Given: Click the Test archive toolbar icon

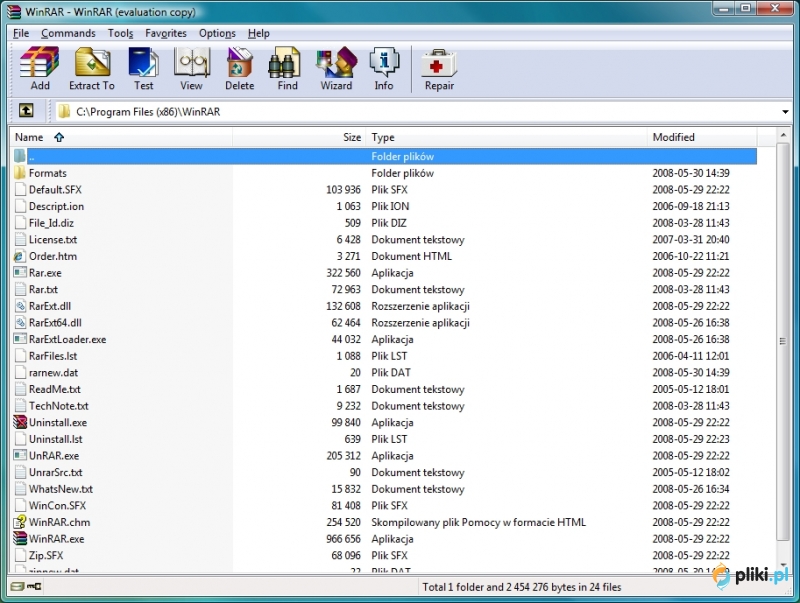Looking at the screenshot, I should pos(143,62).
